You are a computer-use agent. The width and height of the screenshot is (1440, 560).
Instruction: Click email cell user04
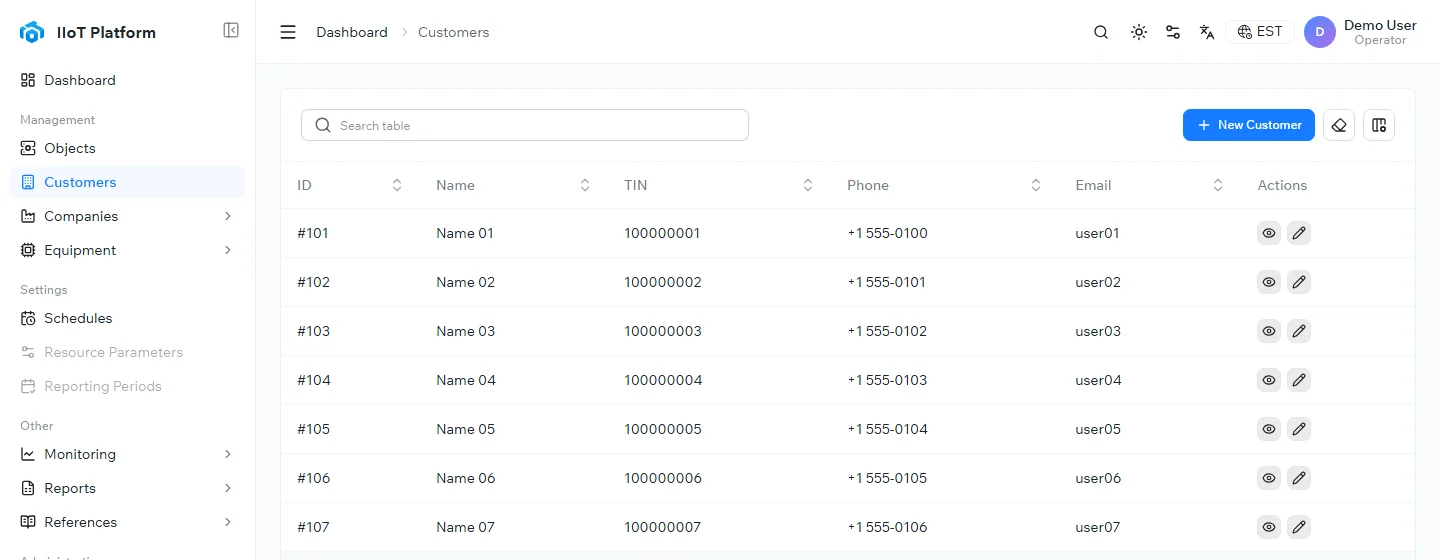(x=1098, y=380)
